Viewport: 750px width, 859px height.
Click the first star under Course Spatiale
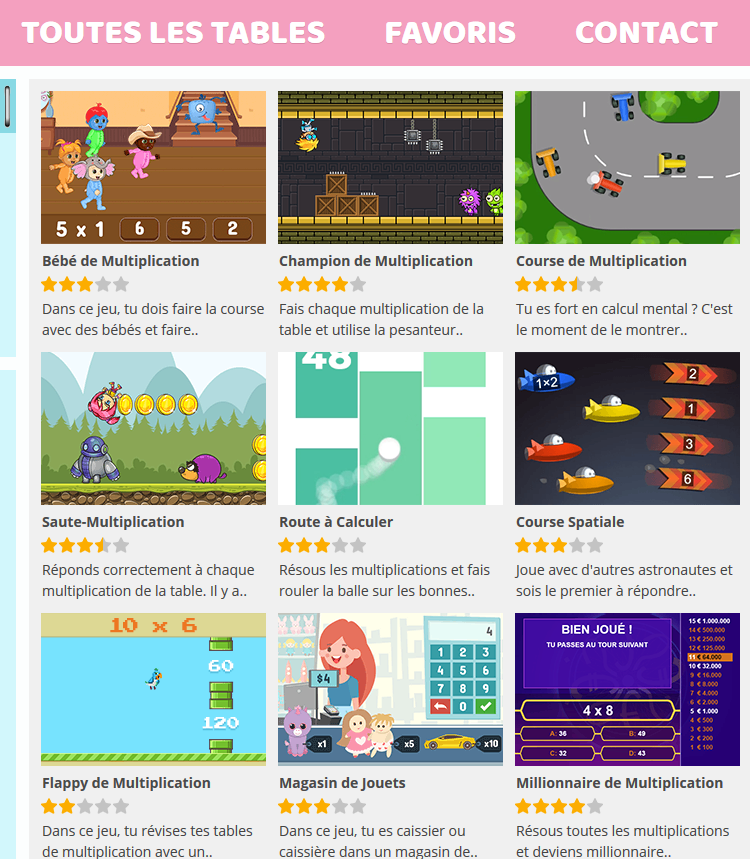(523, 545)
